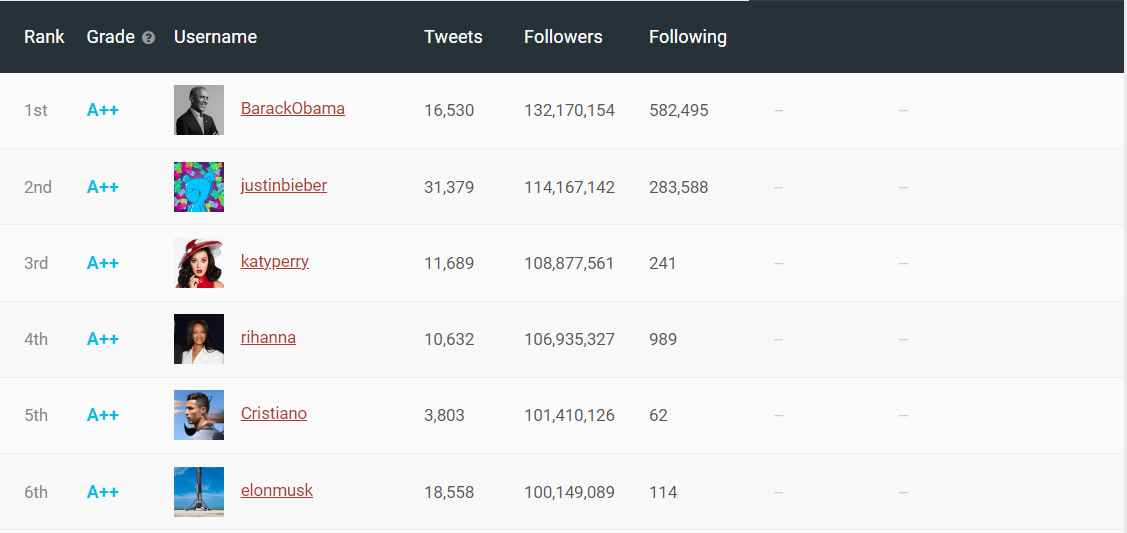Sort by the Username column header
1127x533 pixels.
215,37
